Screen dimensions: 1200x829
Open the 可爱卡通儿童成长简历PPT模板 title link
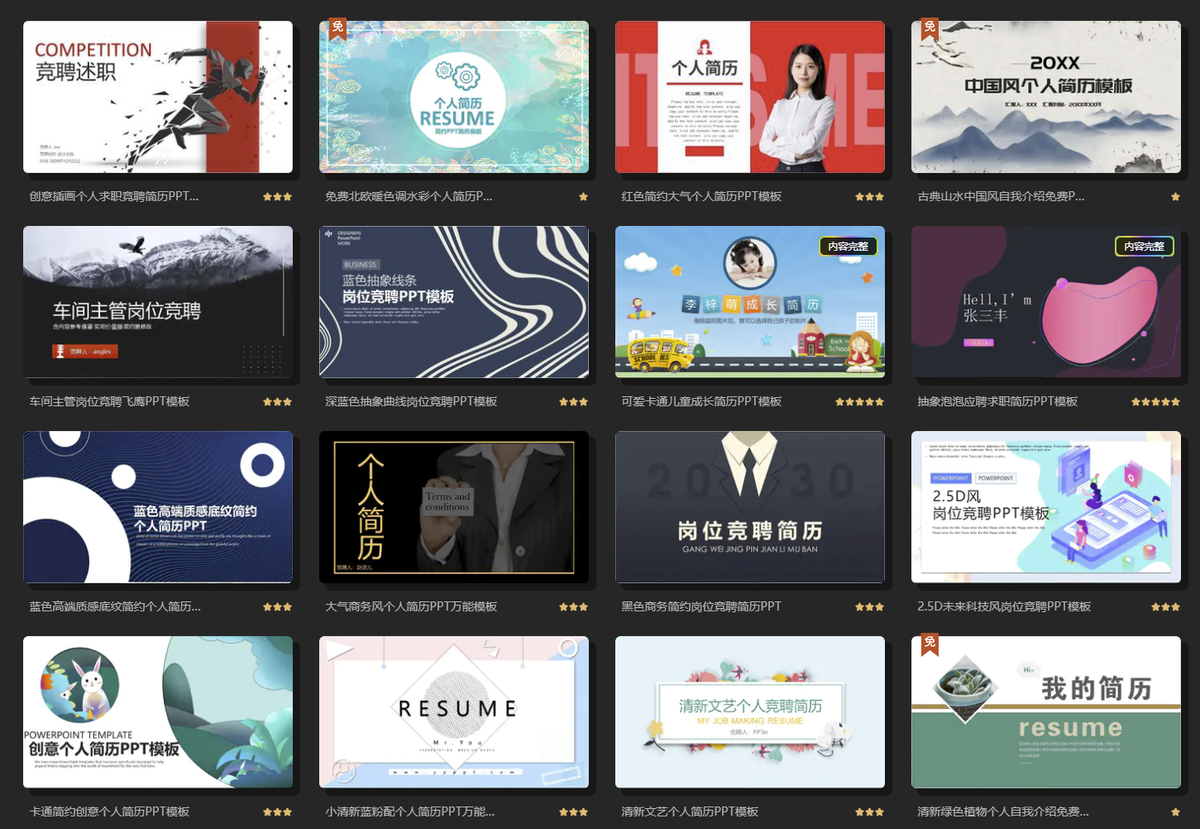pyautogui.click(x=702, y=402)
